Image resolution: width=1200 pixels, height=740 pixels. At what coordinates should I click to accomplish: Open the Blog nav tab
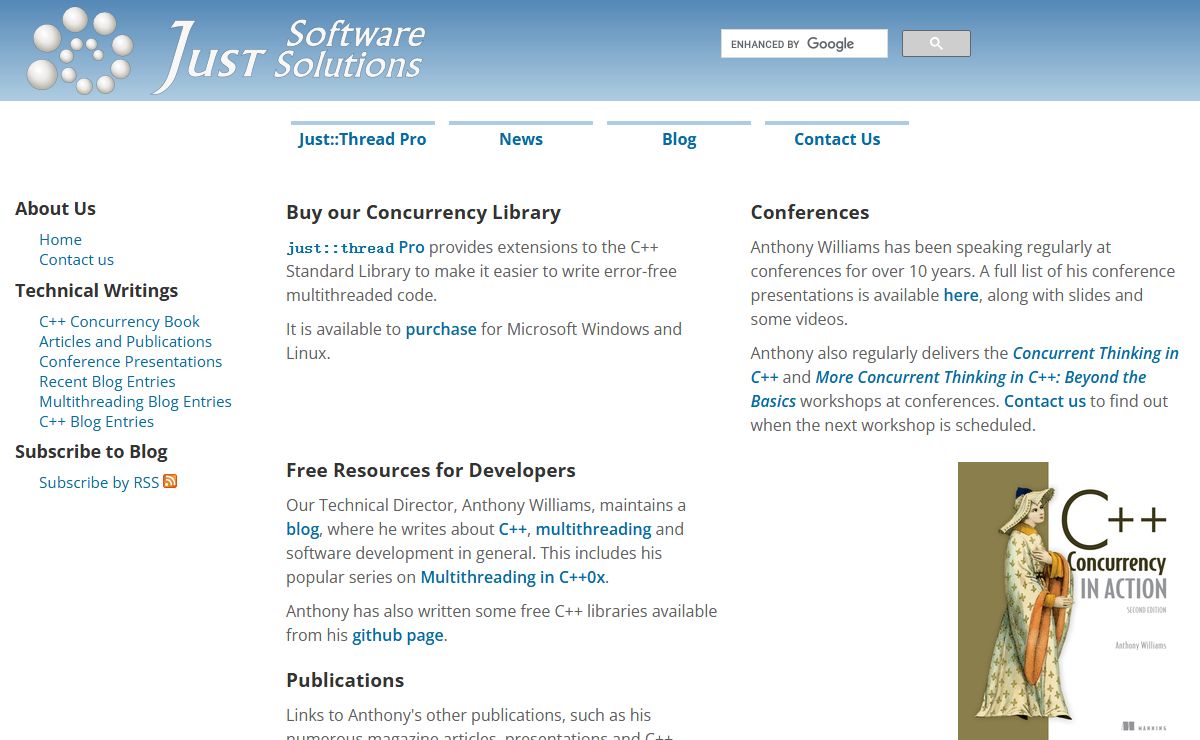(679, 139)
